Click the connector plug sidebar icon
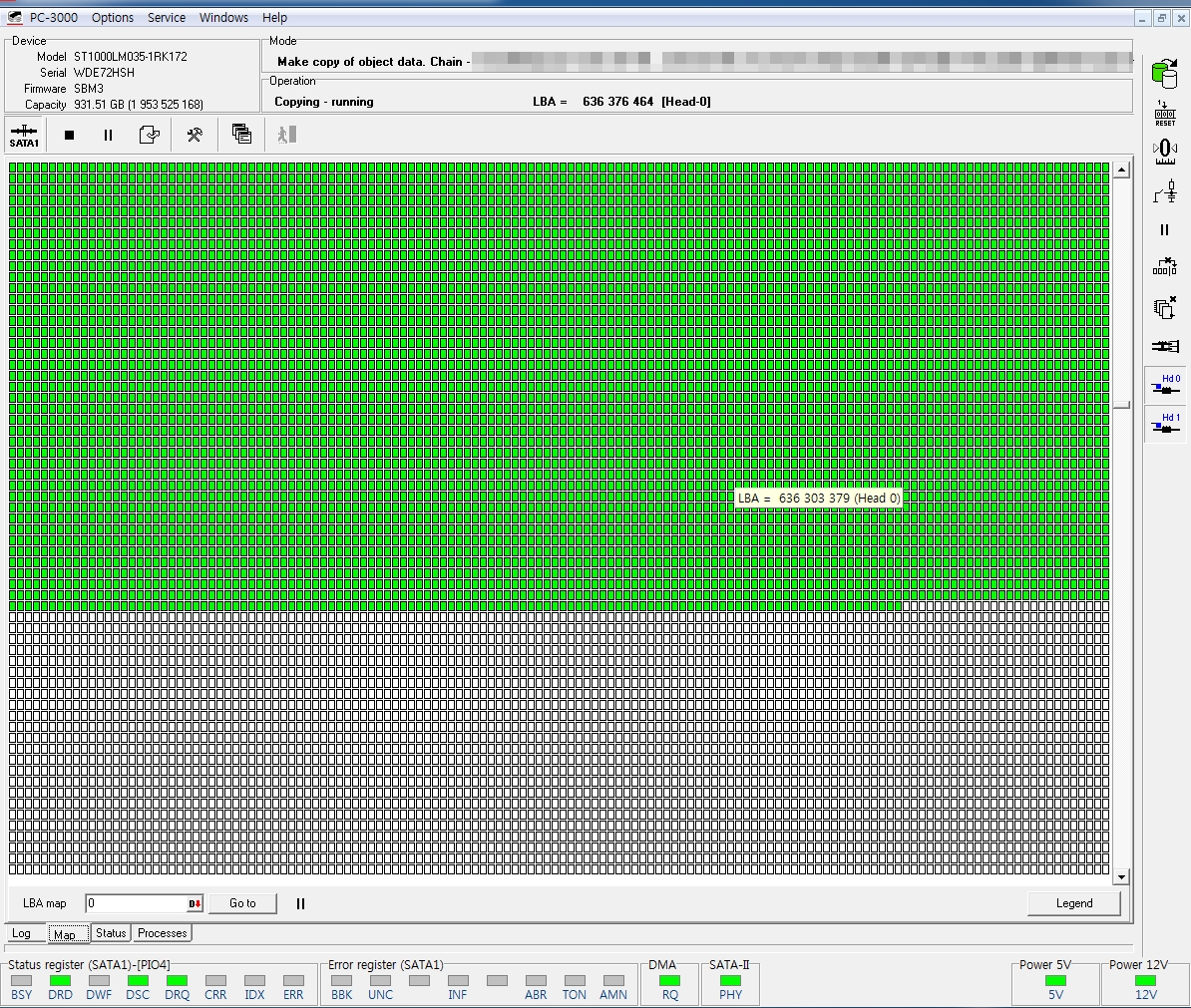Viewport: 1191px width, 1008px height. [1165, 346]
